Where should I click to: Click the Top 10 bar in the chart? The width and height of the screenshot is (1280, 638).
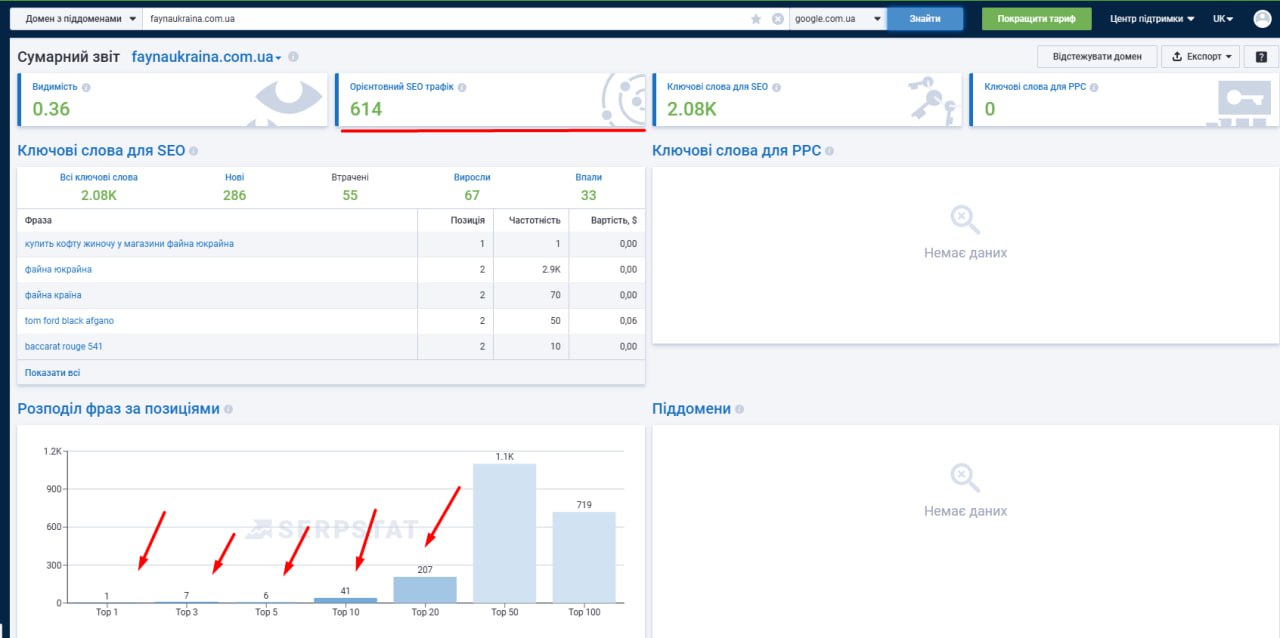(345, 600)
